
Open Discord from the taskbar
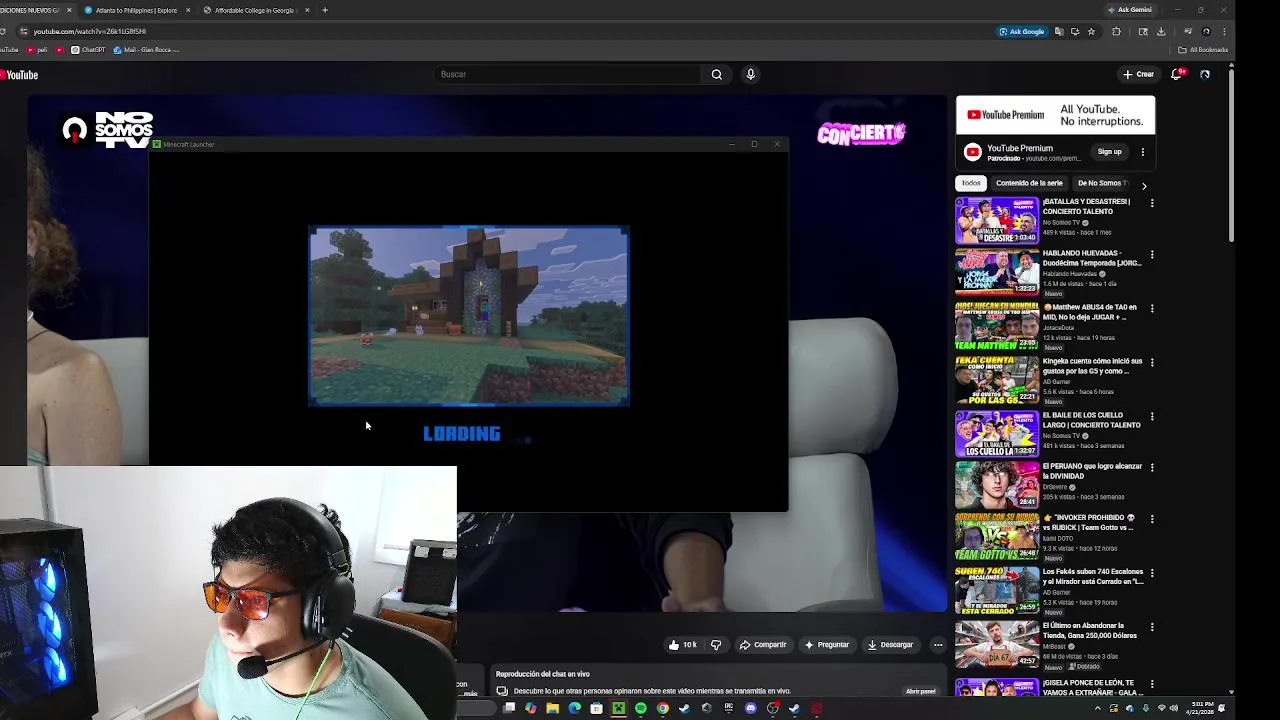750,708
